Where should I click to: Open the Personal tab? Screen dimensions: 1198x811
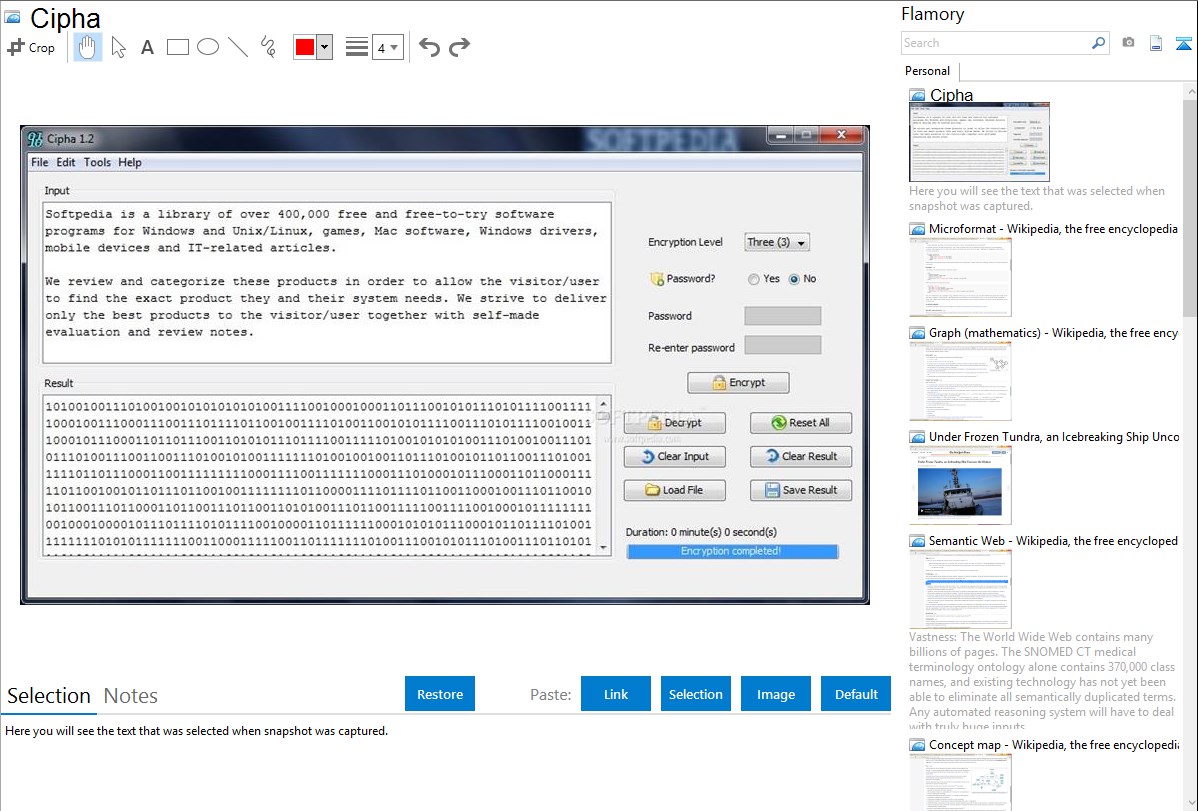(928, 71)
